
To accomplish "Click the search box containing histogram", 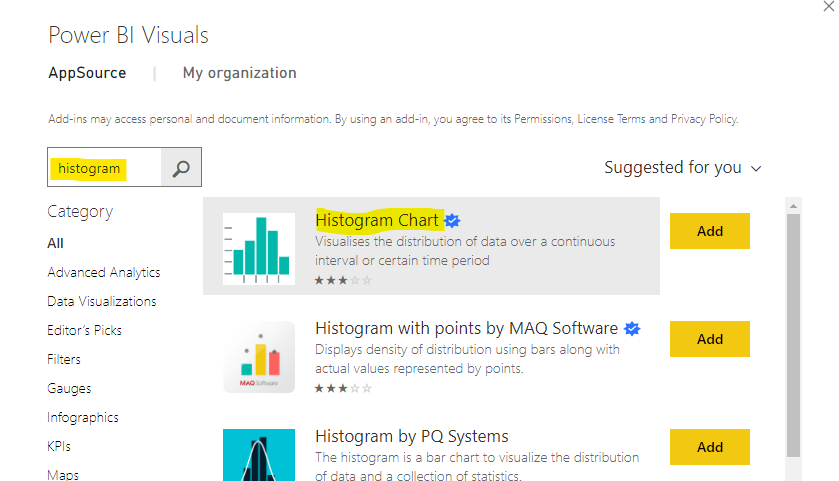I will pos(105,169).
